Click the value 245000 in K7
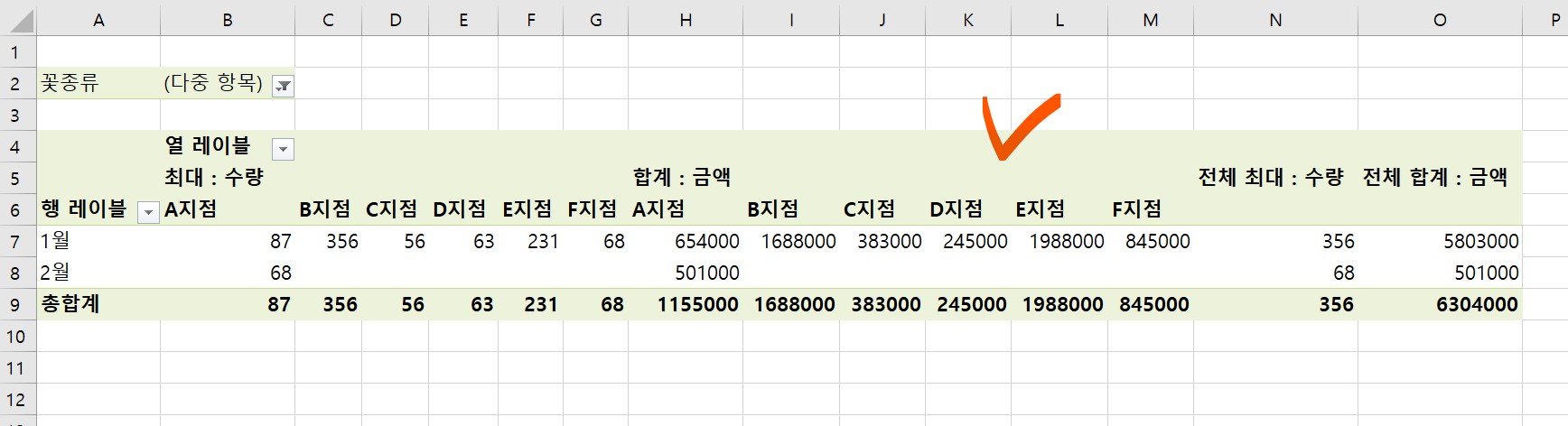 [975, 242]
